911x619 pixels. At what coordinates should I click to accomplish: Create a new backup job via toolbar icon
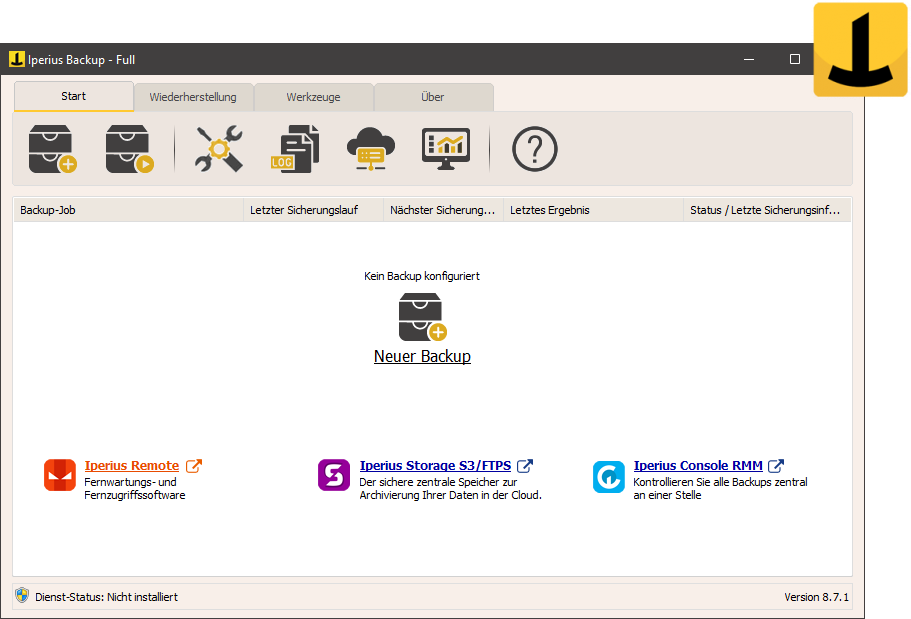(51, 148)
